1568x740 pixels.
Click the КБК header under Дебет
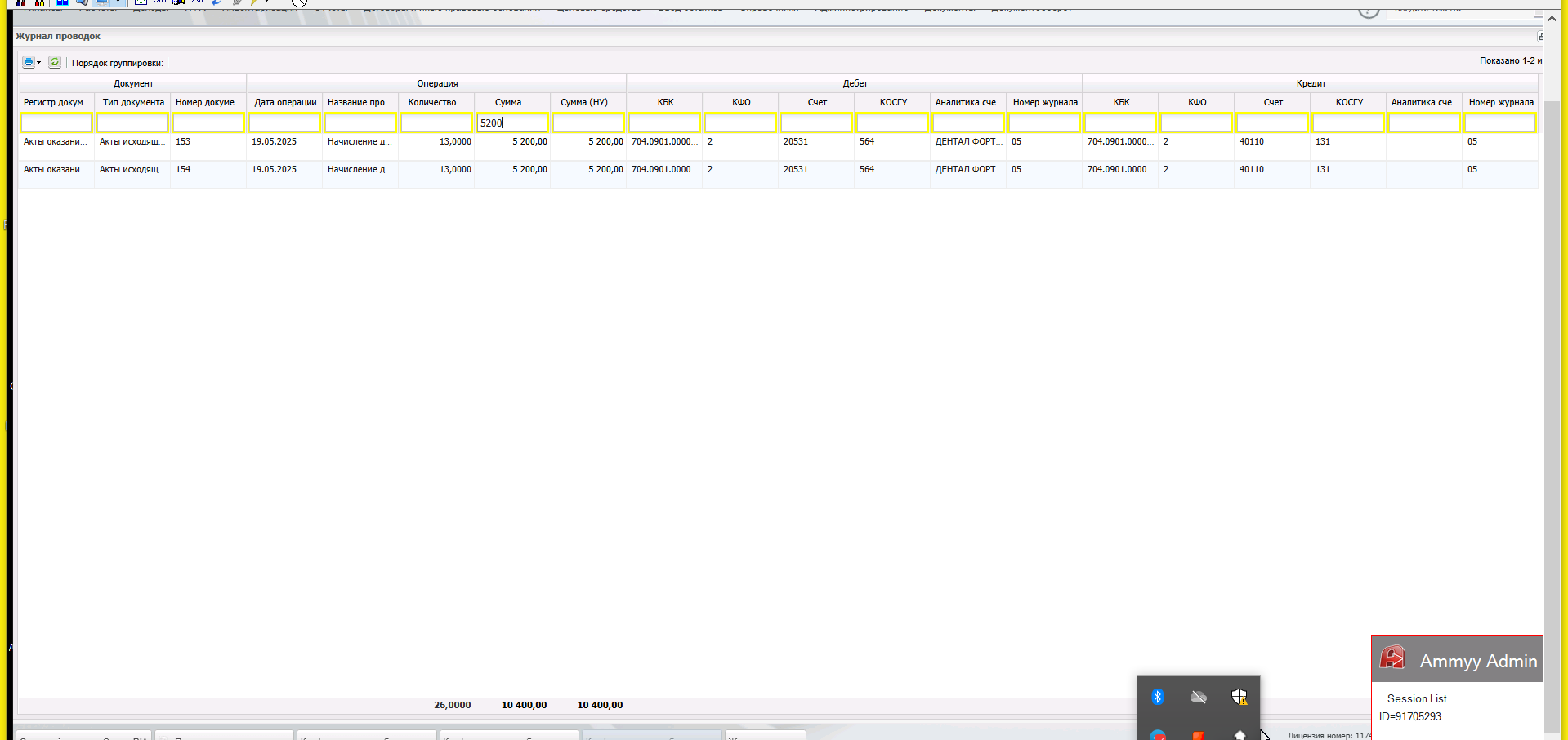(x=665, y=102)
